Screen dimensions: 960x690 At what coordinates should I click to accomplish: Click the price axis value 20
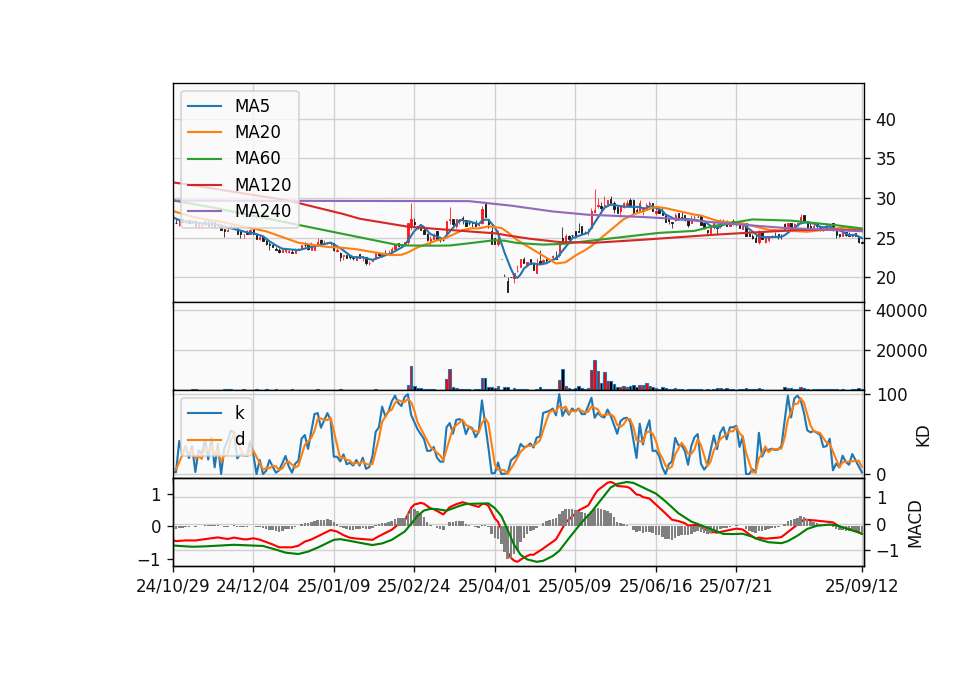pos(885,278)
